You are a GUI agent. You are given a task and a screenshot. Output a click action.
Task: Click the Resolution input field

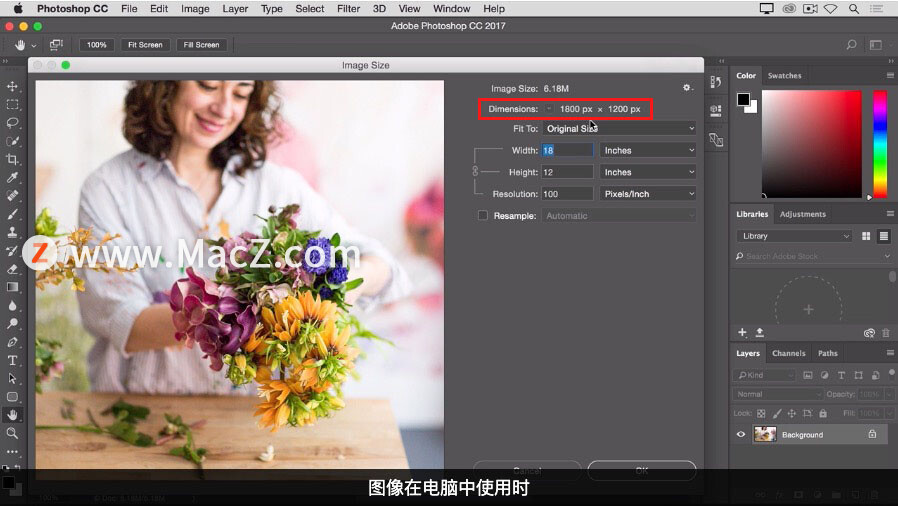pos(567,193)
